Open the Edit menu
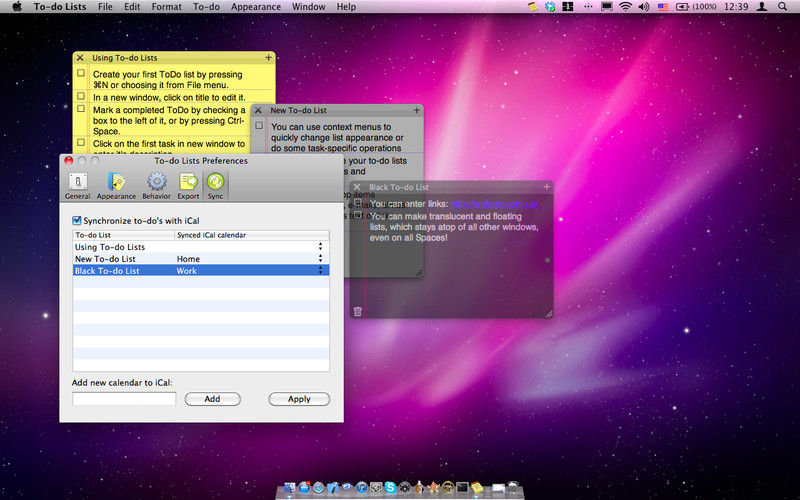Image resolution: width=800 pixels, height=500 pixels. click(132, 7)
